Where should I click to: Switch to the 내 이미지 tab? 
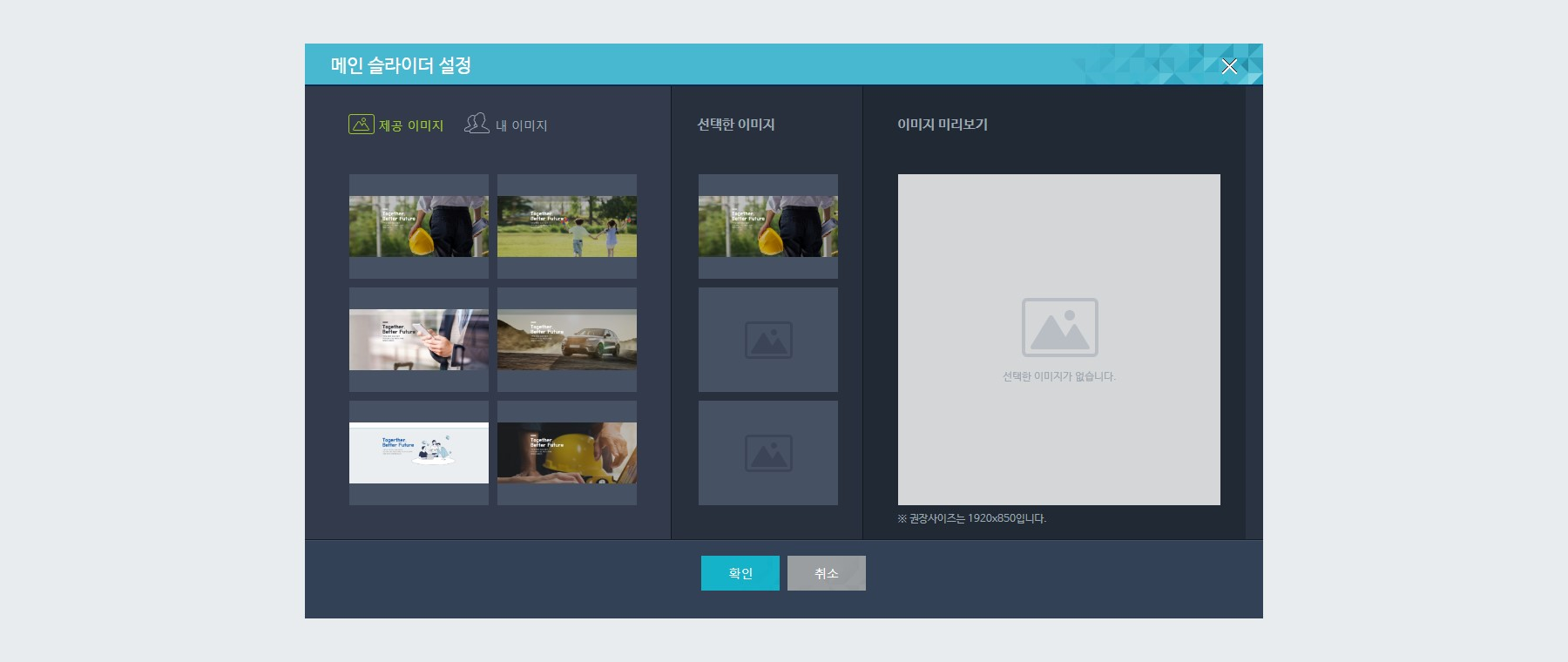pos(506,125)
